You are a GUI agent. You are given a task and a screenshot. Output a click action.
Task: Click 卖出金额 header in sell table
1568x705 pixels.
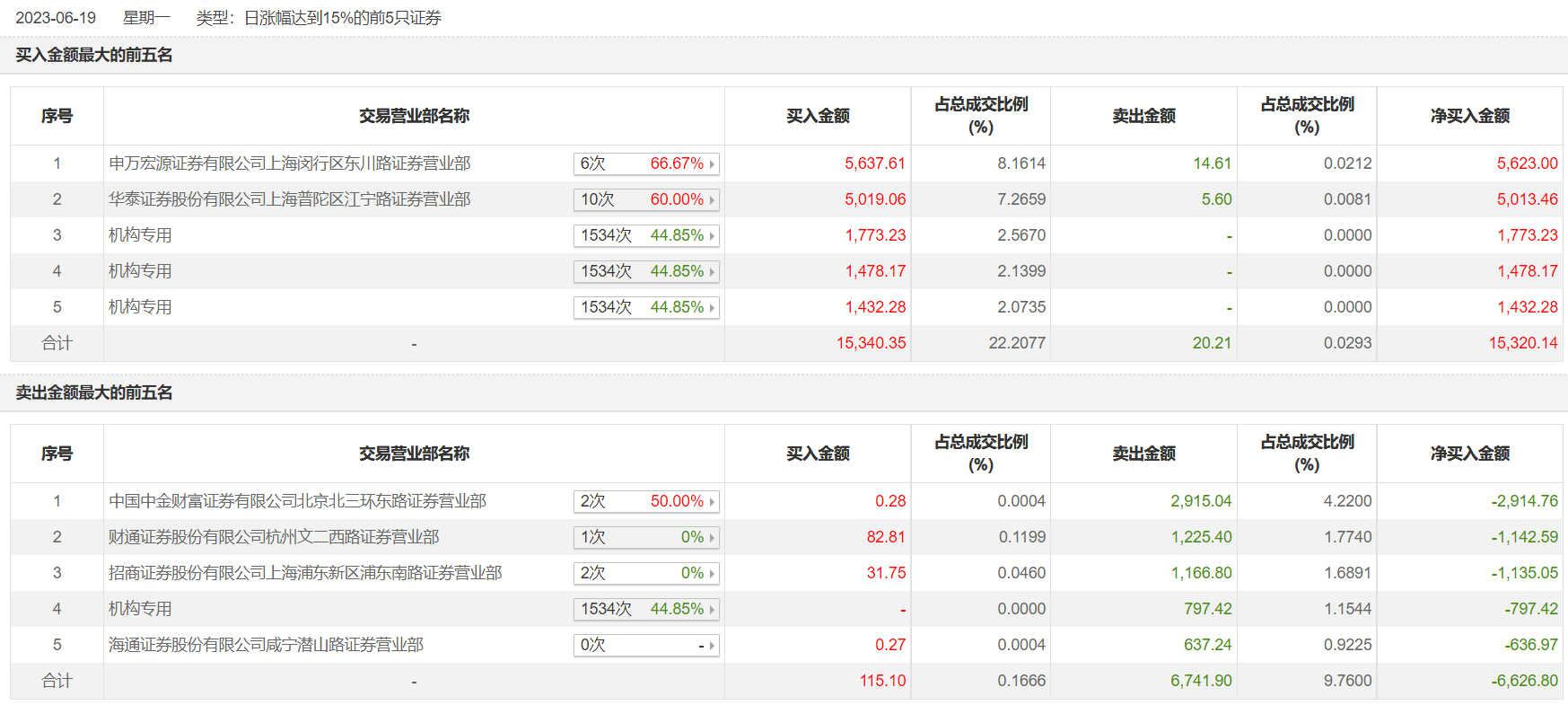pos(1144,454)
